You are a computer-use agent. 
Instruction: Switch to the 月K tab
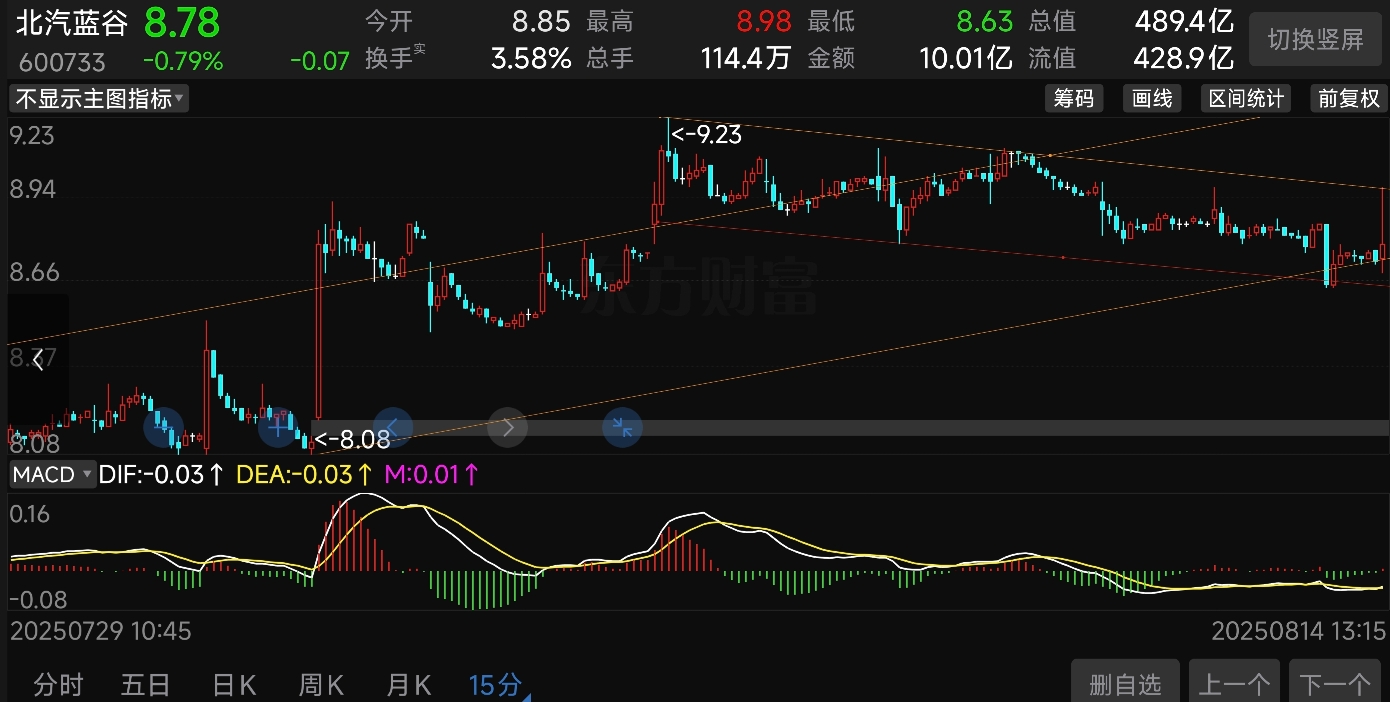409,685
